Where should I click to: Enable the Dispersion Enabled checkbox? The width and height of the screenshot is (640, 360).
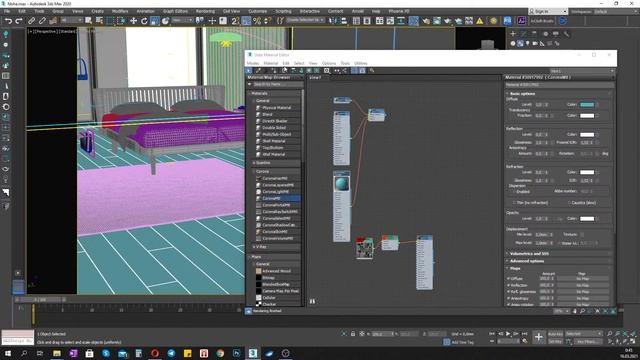[x=514, y=191]
